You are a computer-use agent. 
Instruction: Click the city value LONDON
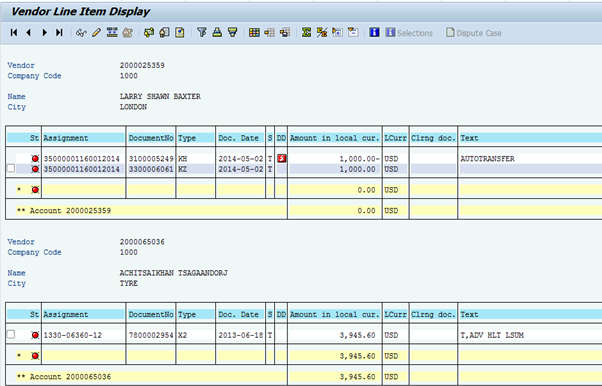point(133,107)
